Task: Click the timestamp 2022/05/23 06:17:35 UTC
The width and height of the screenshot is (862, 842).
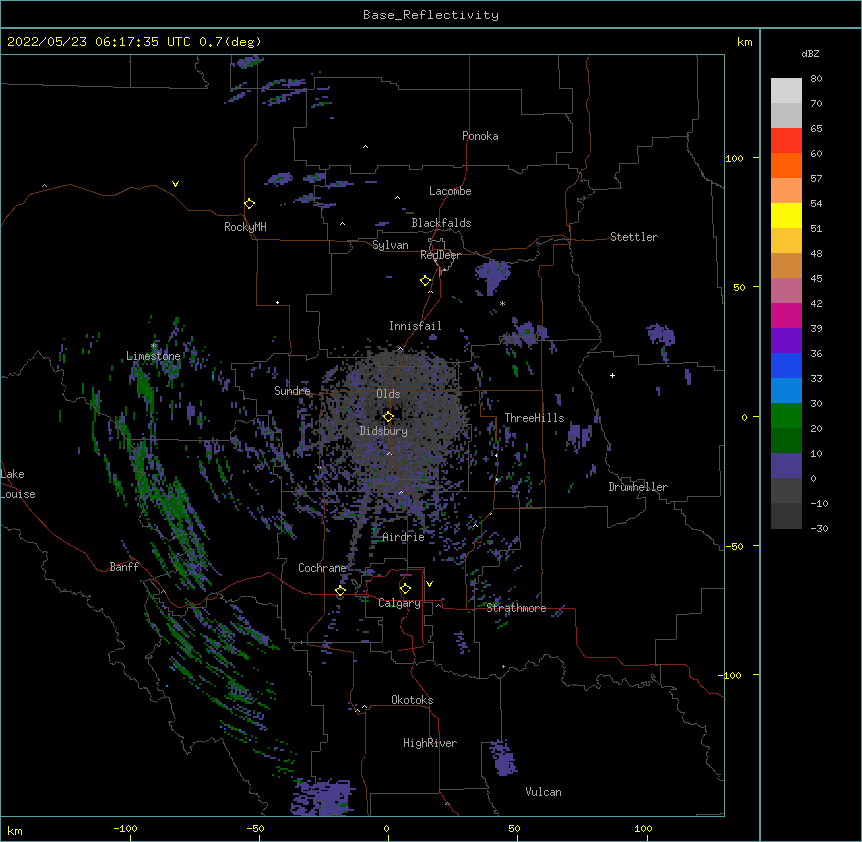Action: coord(99,42)
